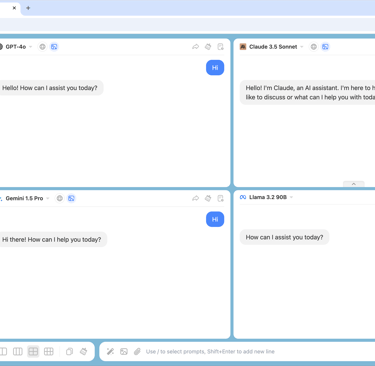Click the image upload icon in input bar

click(x=124, y=351)
